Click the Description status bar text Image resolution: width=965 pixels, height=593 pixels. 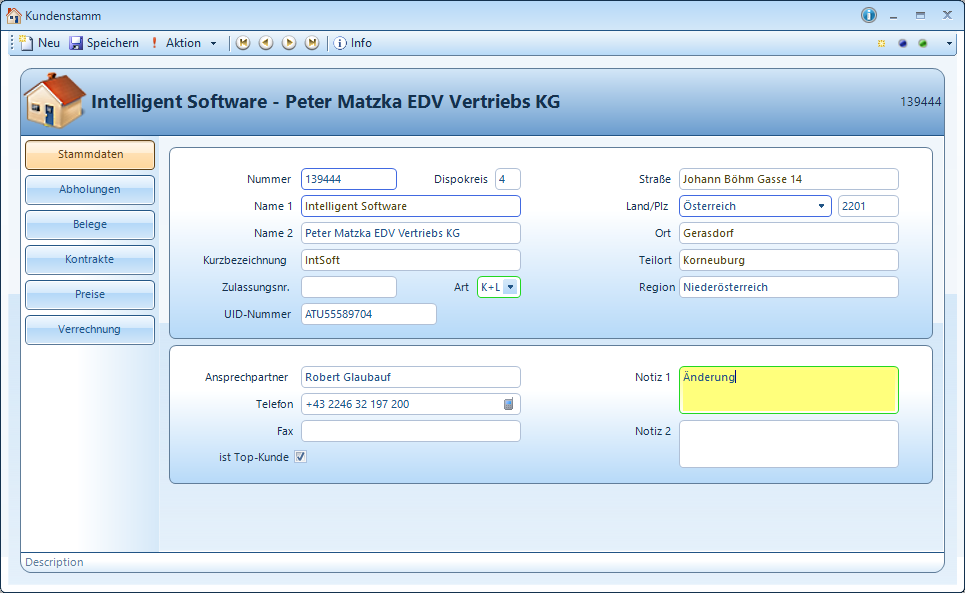tap(54, 562)
